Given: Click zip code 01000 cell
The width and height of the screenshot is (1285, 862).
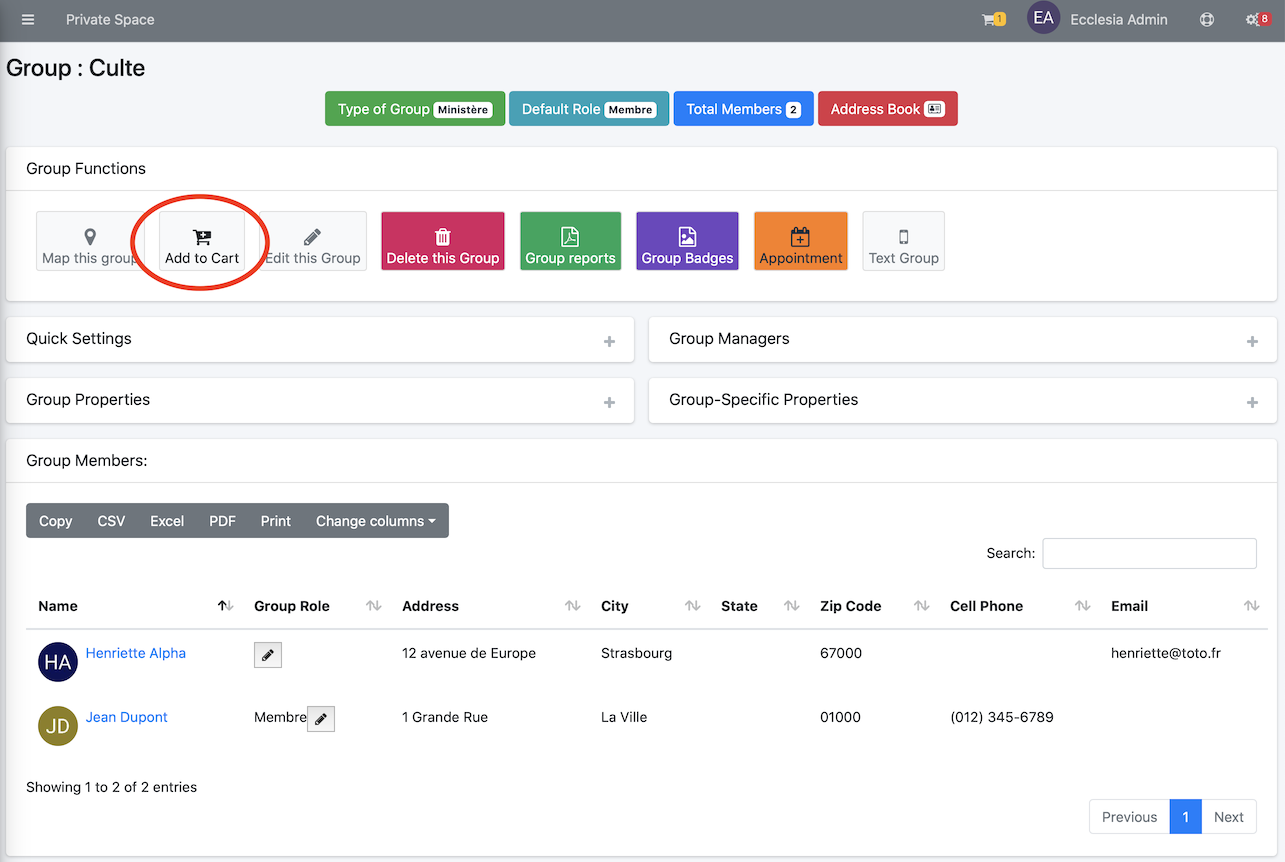Looking at the screenshot, I should pos(840,717).
